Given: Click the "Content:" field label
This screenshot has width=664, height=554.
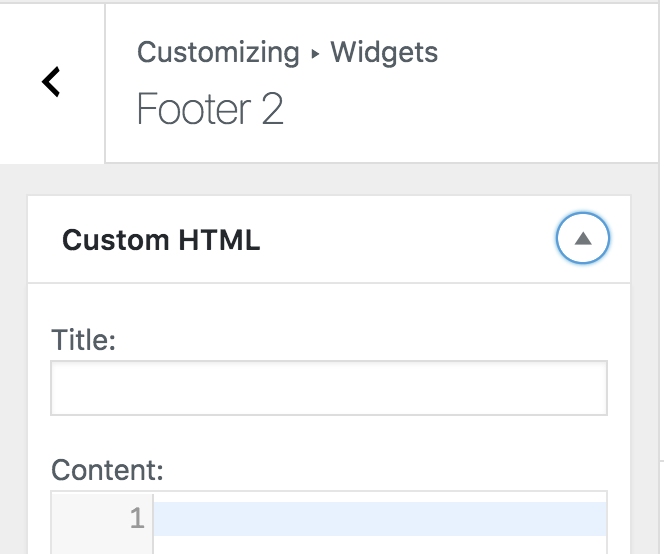Looking at the screenshot, I should (107, 470).
